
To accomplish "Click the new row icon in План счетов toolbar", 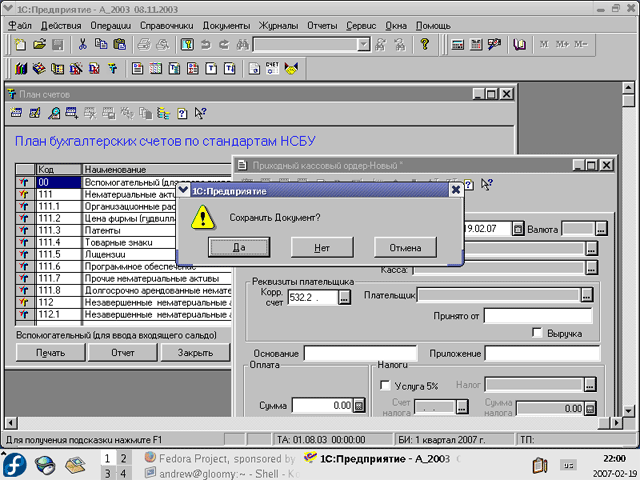I will pos(16,113).
